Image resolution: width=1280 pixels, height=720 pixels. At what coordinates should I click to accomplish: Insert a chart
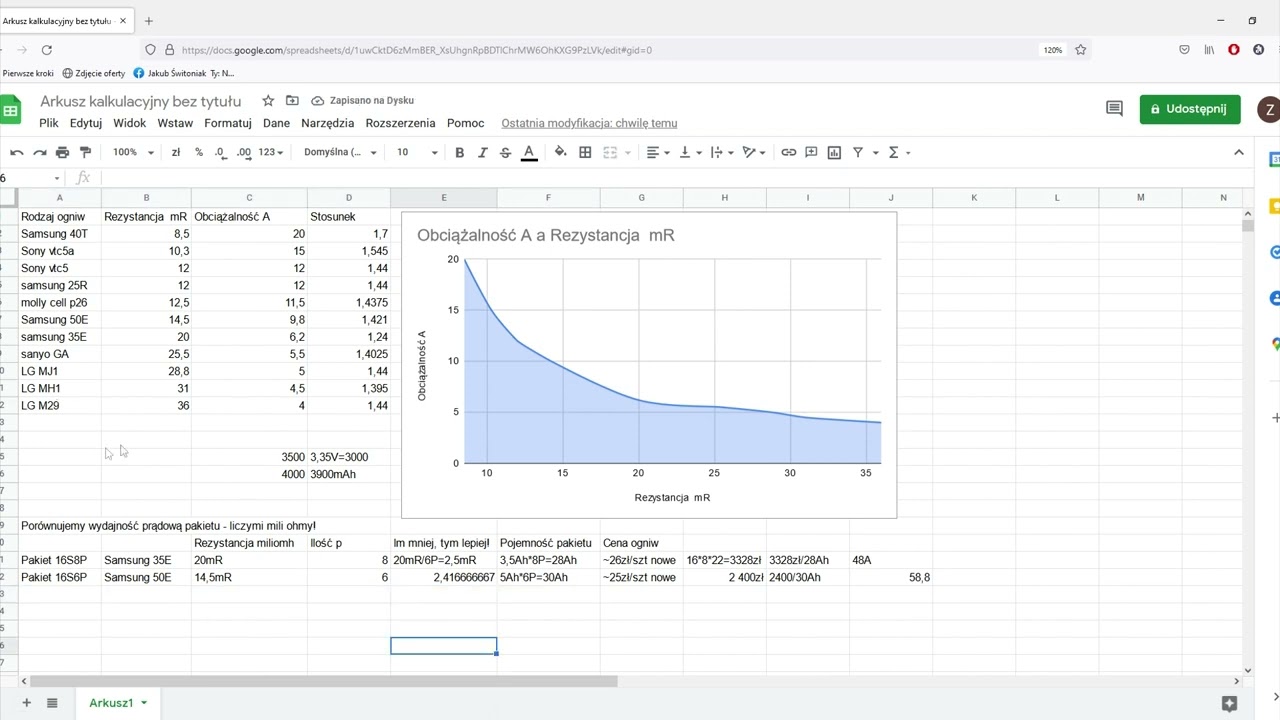coord(834,152)
